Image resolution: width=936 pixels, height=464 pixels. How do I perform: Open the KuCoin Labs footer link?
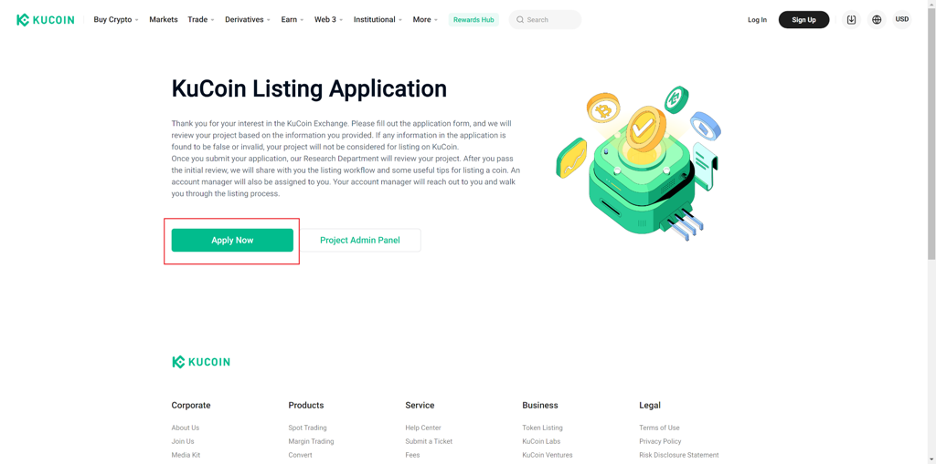(541, 441)
